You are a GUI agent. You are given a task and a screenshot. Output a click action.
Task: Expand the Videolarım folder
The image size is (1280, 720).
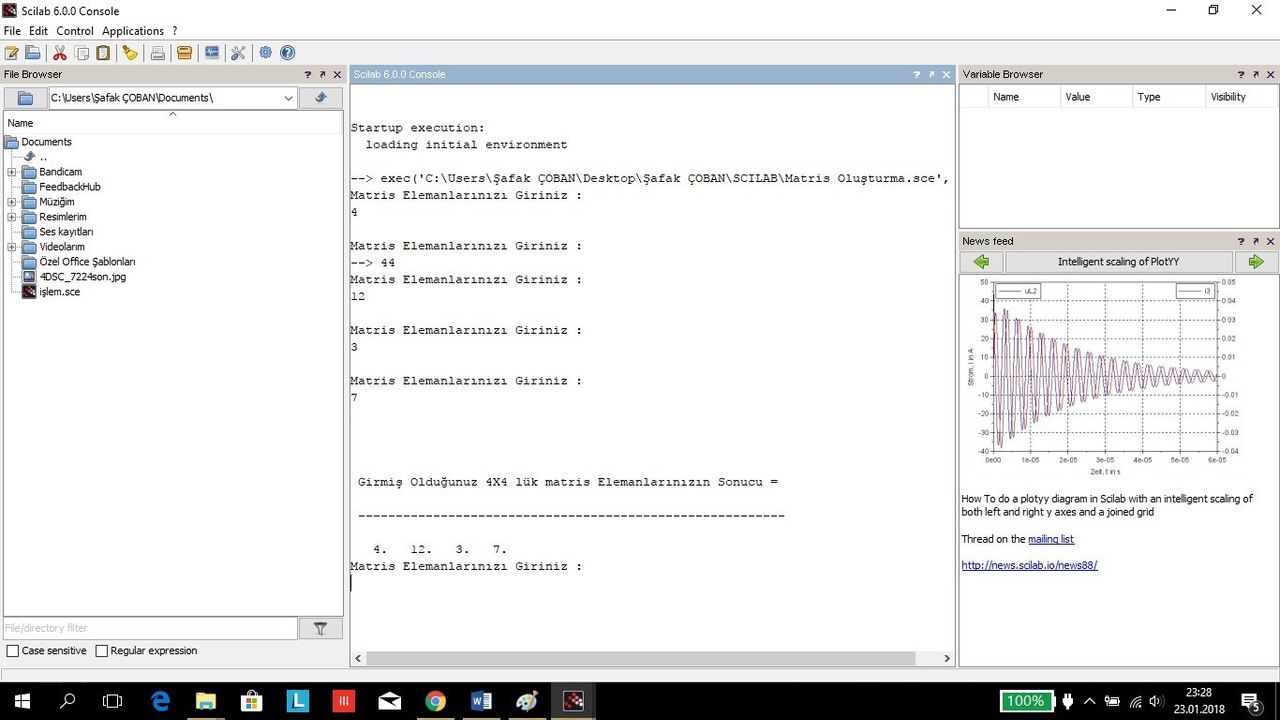tap(12, 247)
